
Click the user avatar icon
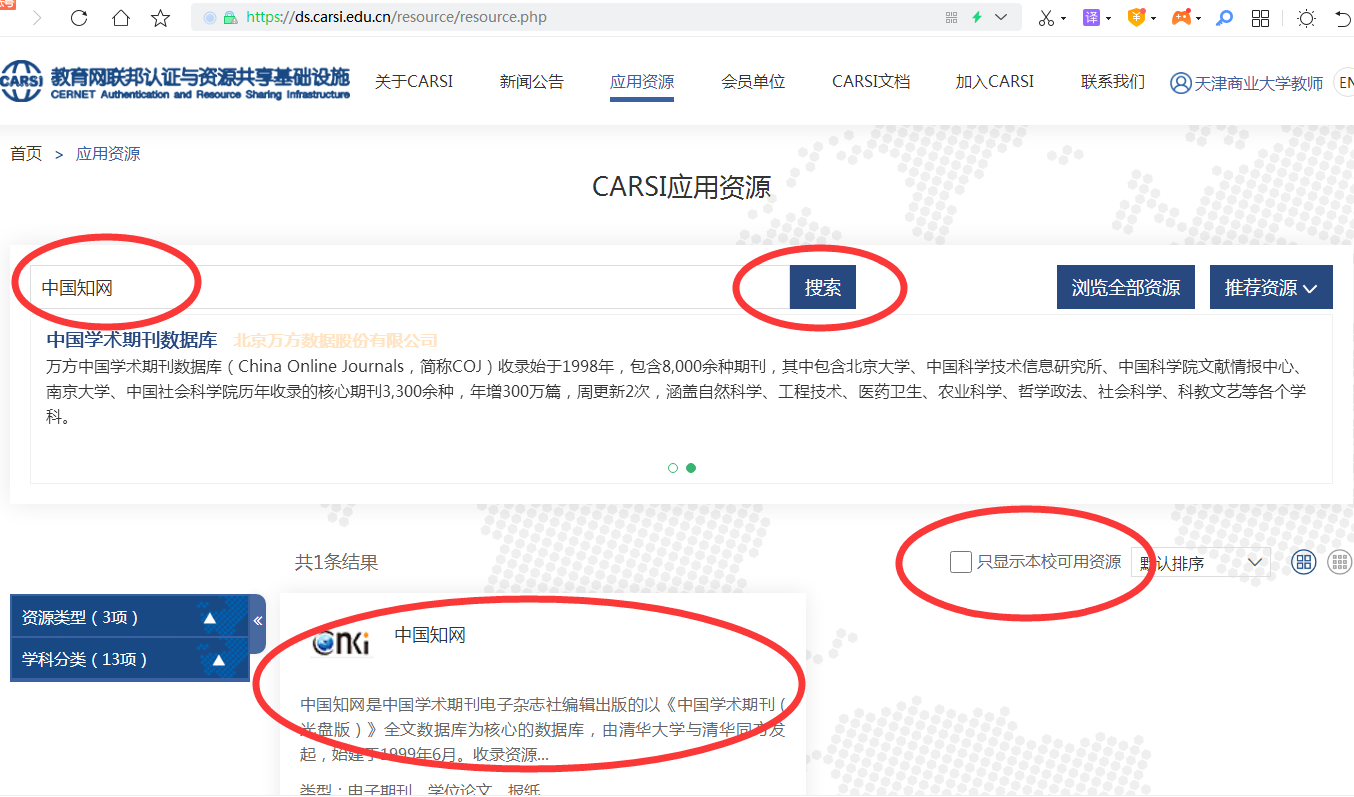pos(1180,83)
